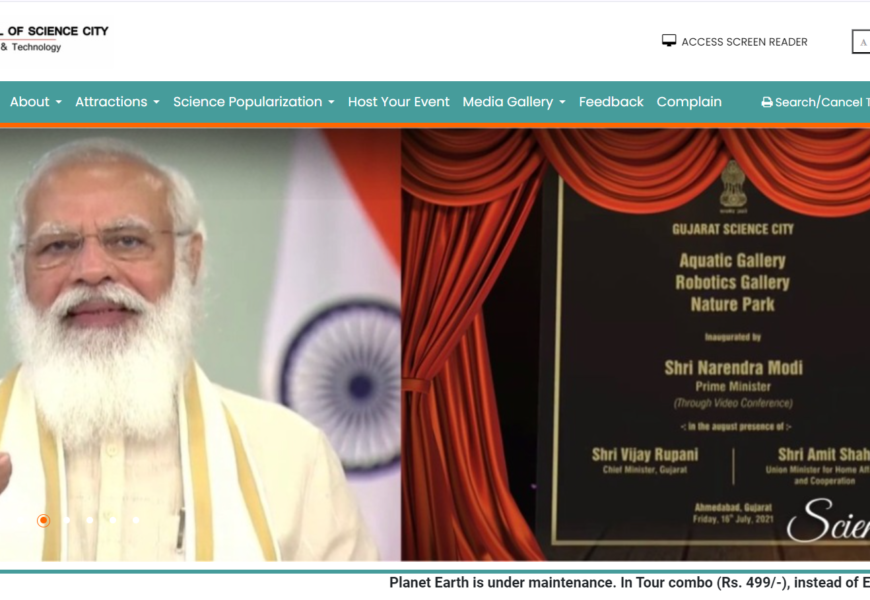Click the Access Screen Reader link

coord(744,42)
